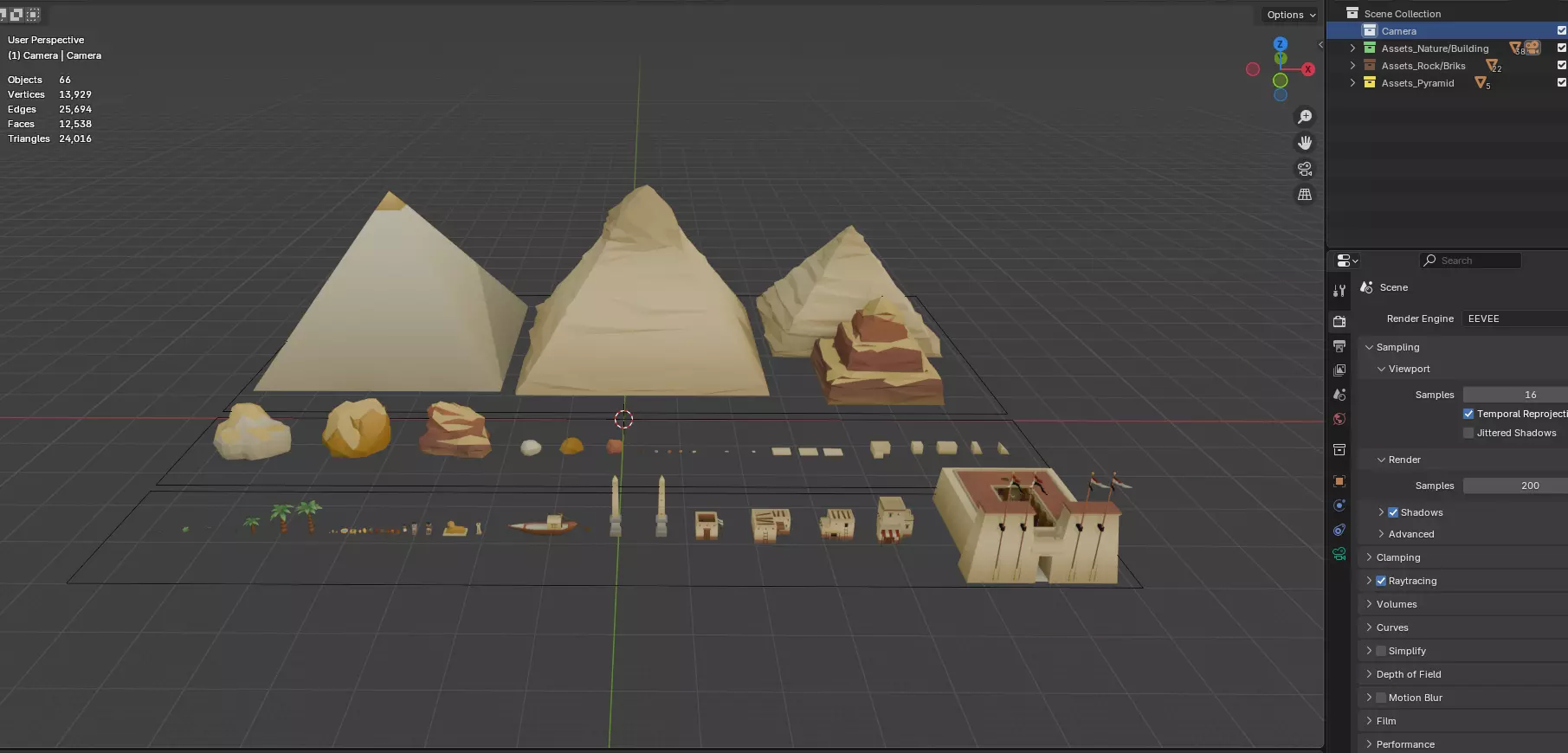Activate the hand pan view tool
Image resolution: width=1568 pixels, height=753 pixels.
click(x=1305, y=143)
